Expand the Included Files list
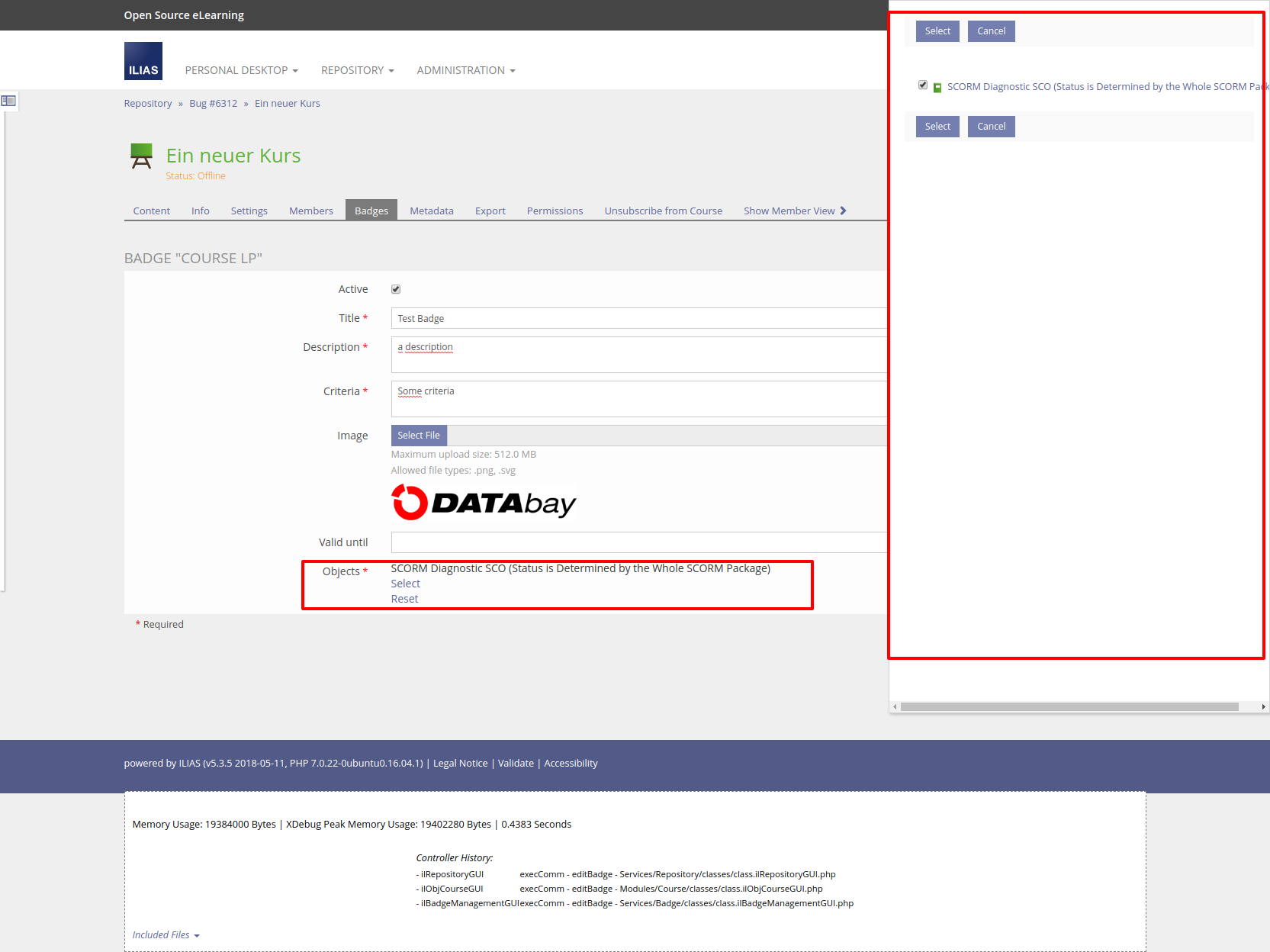Screen dimensions: 1270x952 tap(166, 935)
